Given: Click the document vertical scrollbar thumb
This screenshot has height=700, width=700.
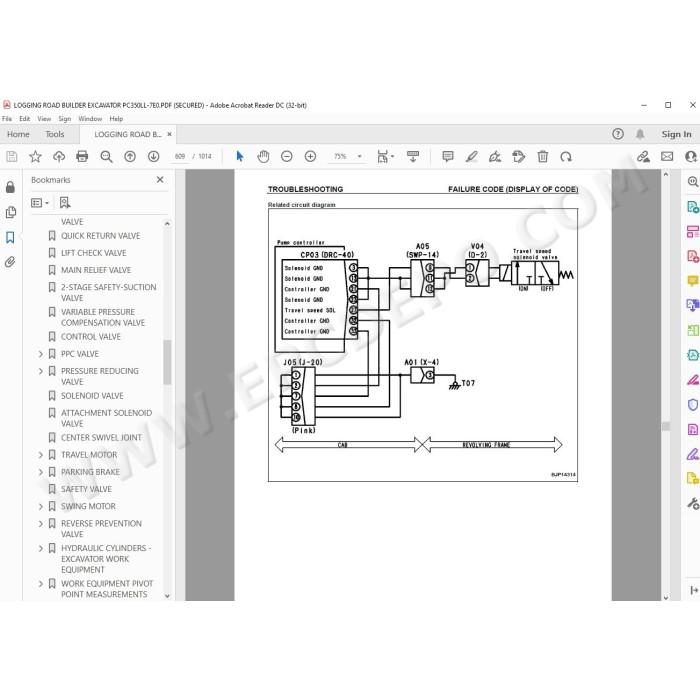Looking at the screenshot, I should coord(666,426).
